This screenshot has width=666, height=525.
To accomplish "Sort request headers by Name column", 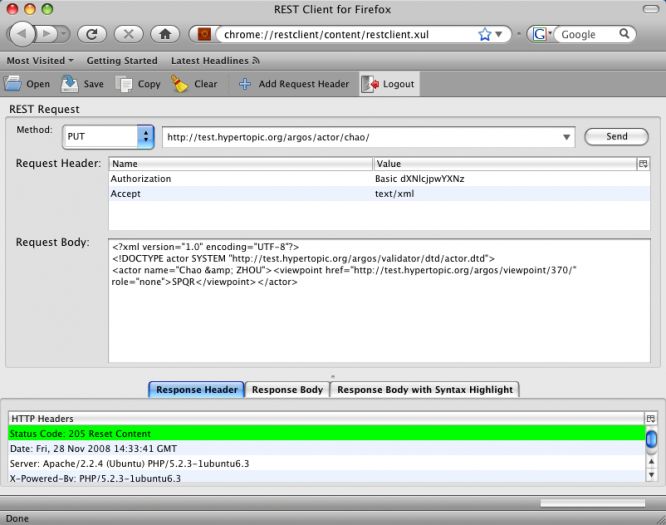I will click(240, 164).
